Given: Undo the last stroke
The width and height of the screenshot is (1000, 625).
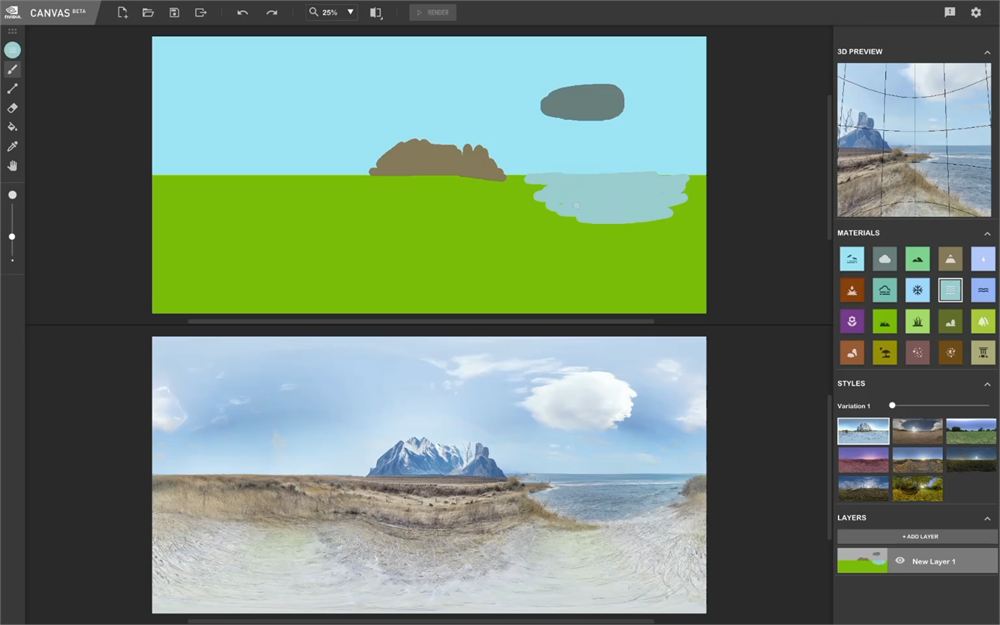Looking at the screenshot, I should point(242,12).
